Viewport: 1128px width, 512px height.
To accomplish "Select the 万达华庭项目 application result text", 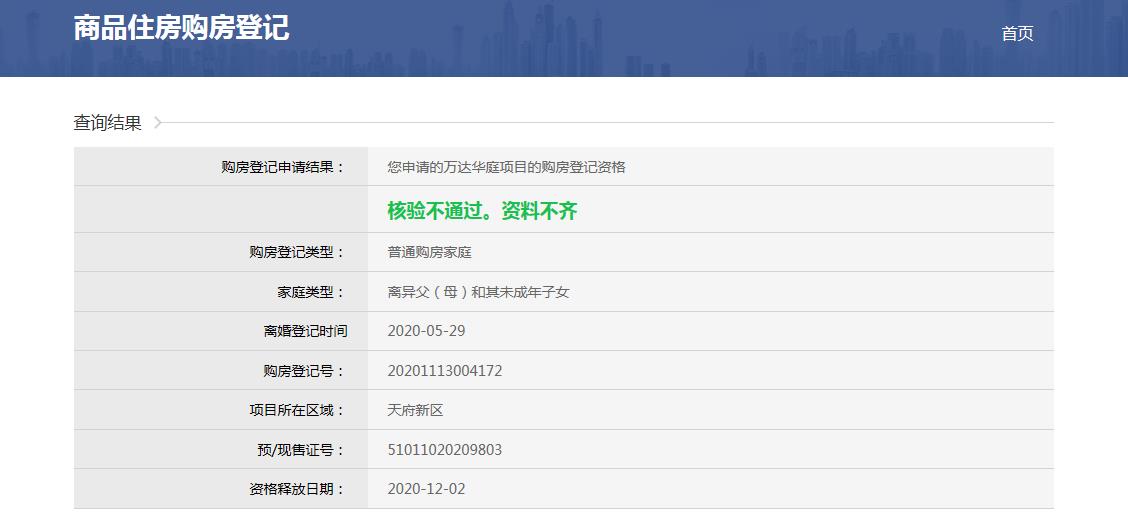I will [506, 167].
